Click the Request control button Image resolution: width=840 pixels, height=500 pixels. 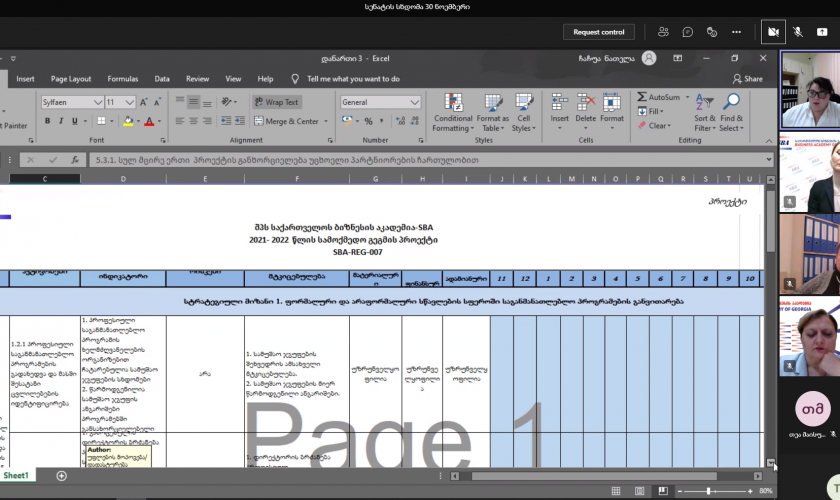pyautogui.click(x=599, y=32)
